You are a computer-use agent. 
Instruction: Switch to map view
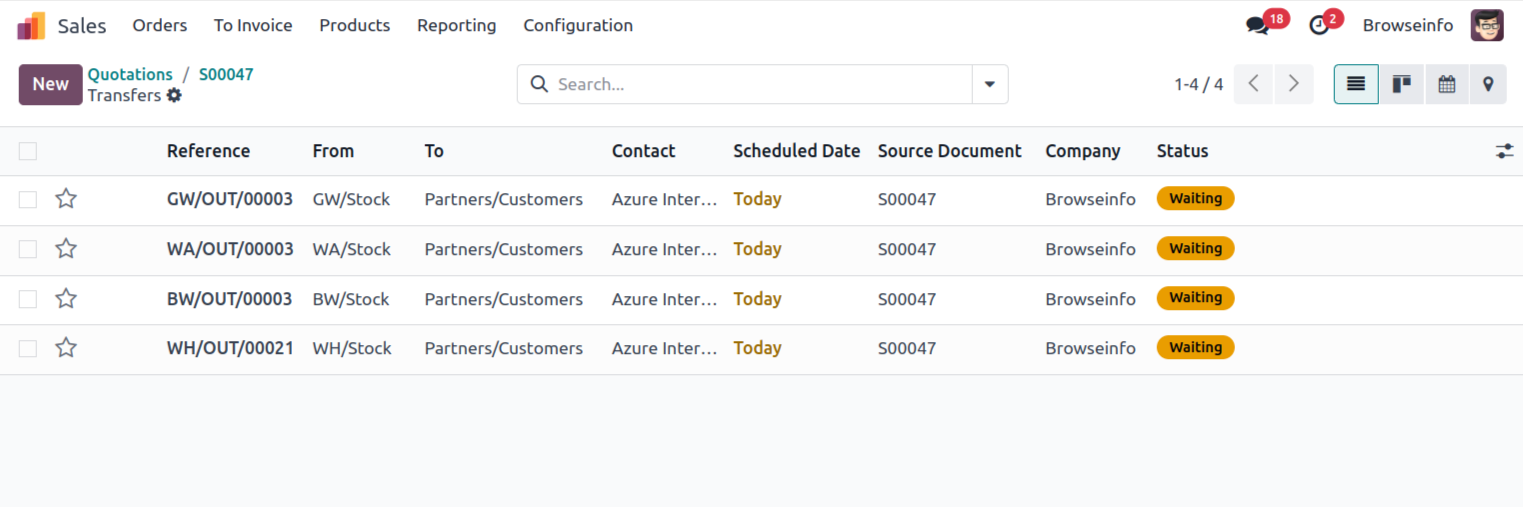1488,84
